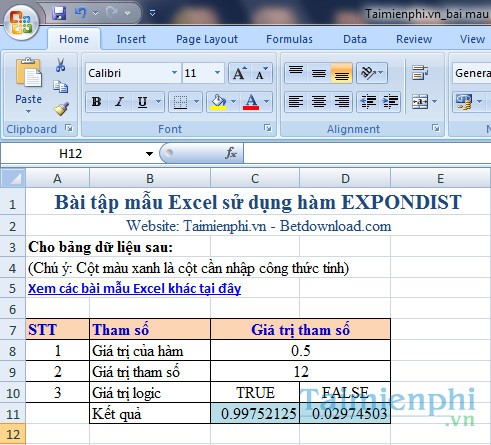491x445 pixels.
Task: Launch the Alignment dialog launcher
Action: (x=435, y=128)
